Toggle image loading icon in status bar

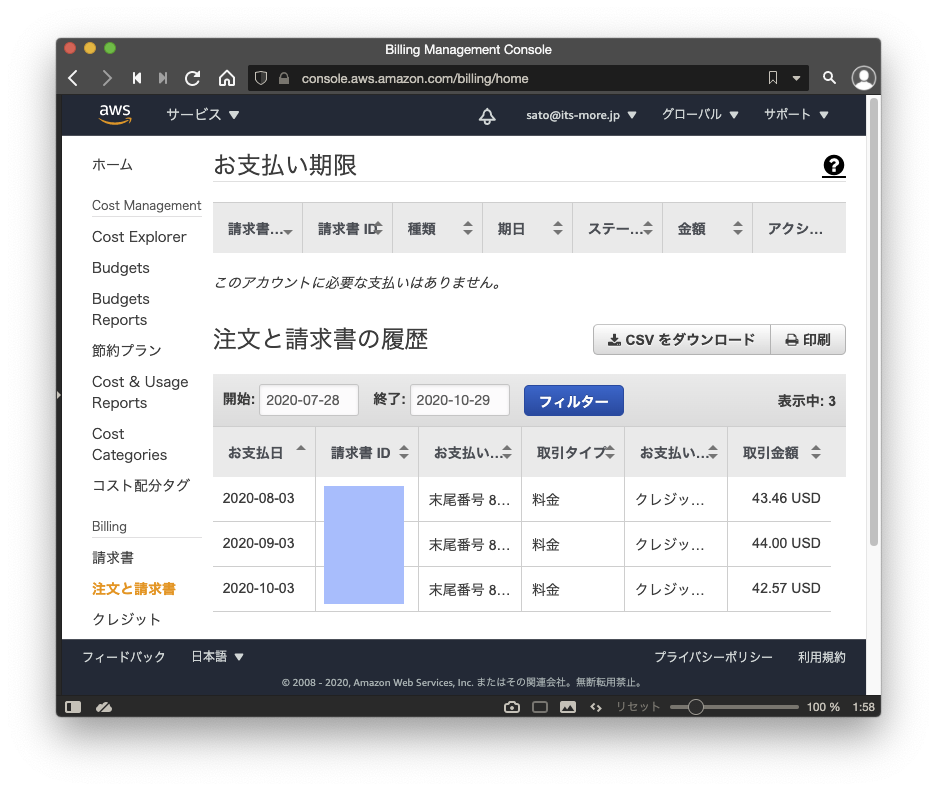click(568, 707)
